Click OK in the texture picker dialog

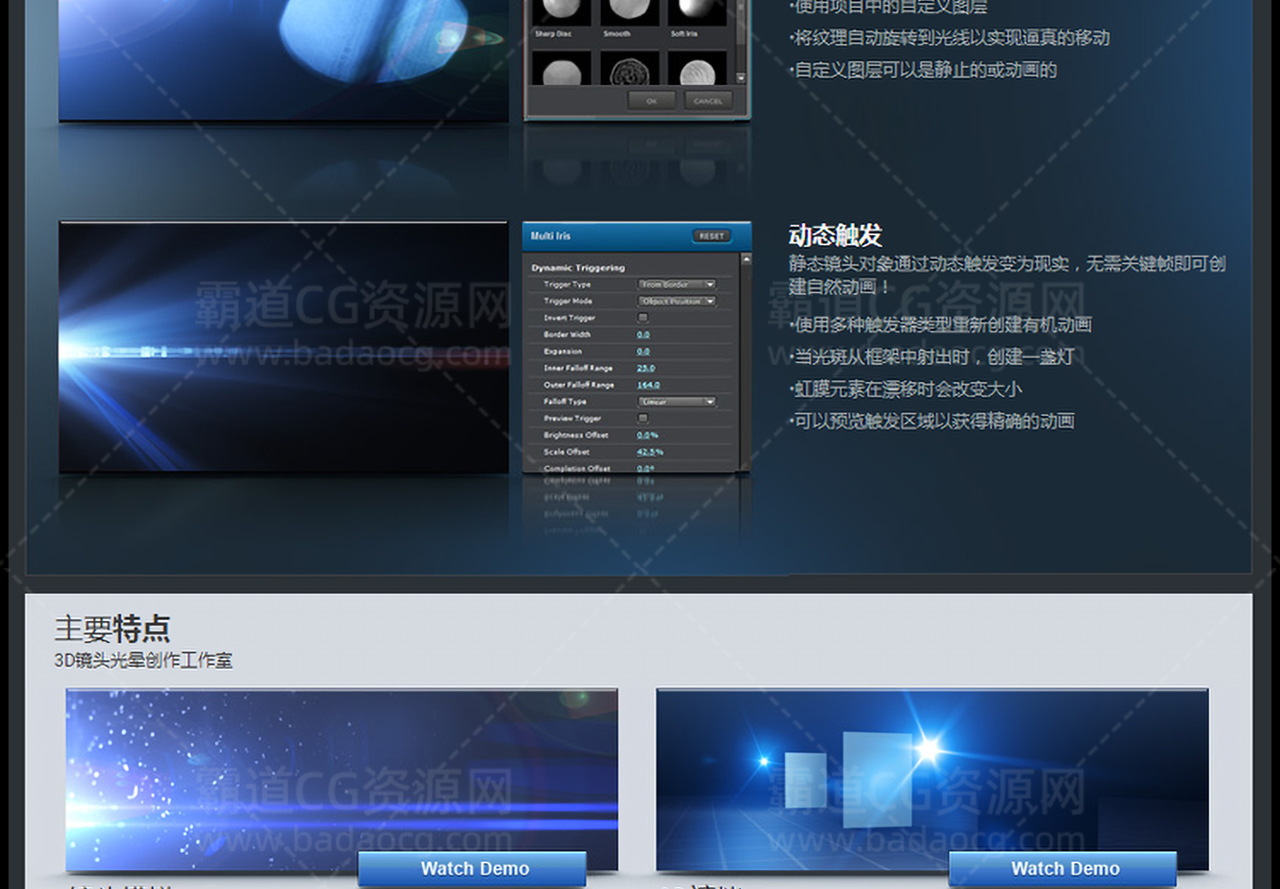(652, 101)
